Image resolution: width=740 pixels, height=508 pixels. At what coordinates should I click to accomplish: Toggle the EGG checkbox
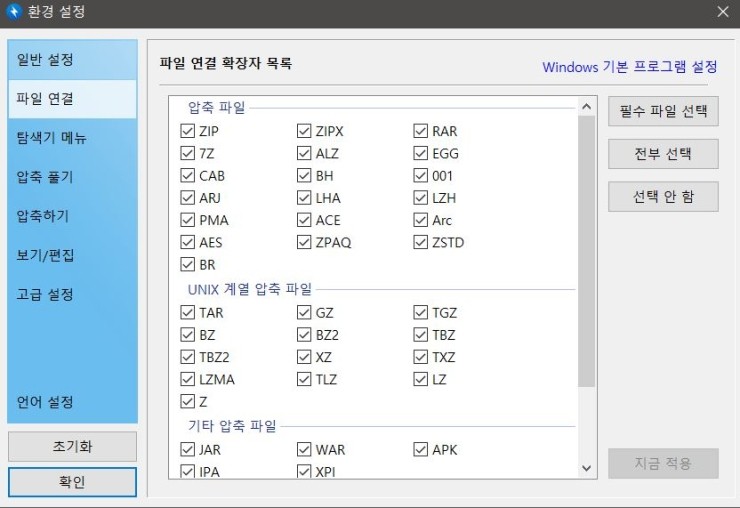pyautogui.click(x=420, y=153)
